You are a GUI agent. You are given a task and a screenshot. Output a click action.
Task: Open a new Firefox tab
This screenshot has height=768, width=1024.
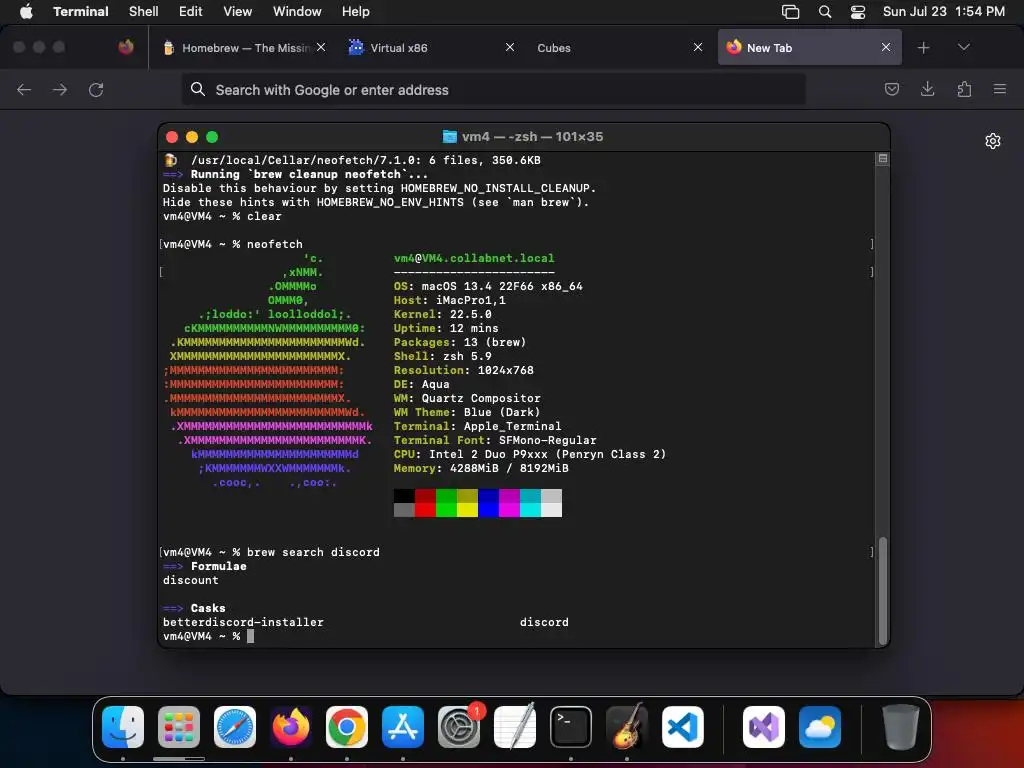tap(923, 48)
